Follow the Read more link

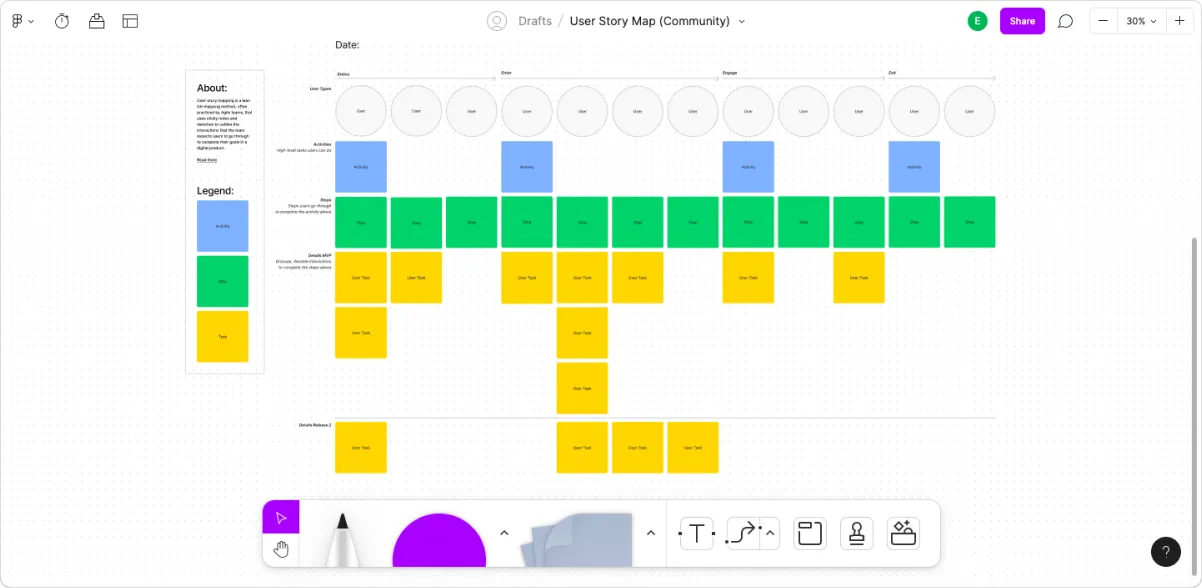click(x=206, y=160)
